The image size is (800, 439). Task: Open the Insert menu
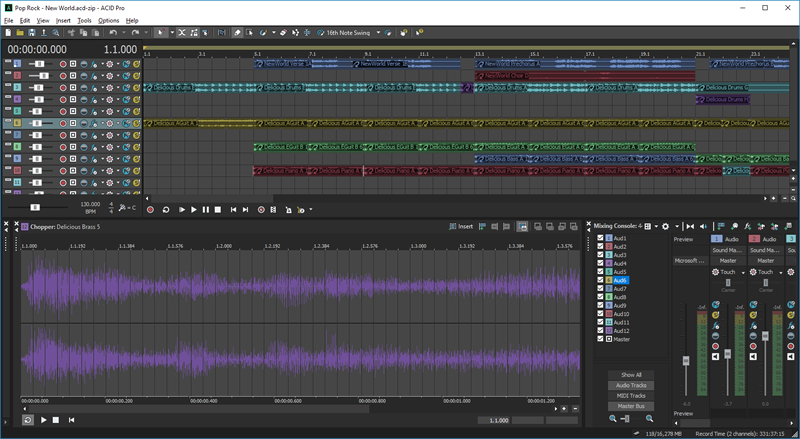(x=63, y=20)
